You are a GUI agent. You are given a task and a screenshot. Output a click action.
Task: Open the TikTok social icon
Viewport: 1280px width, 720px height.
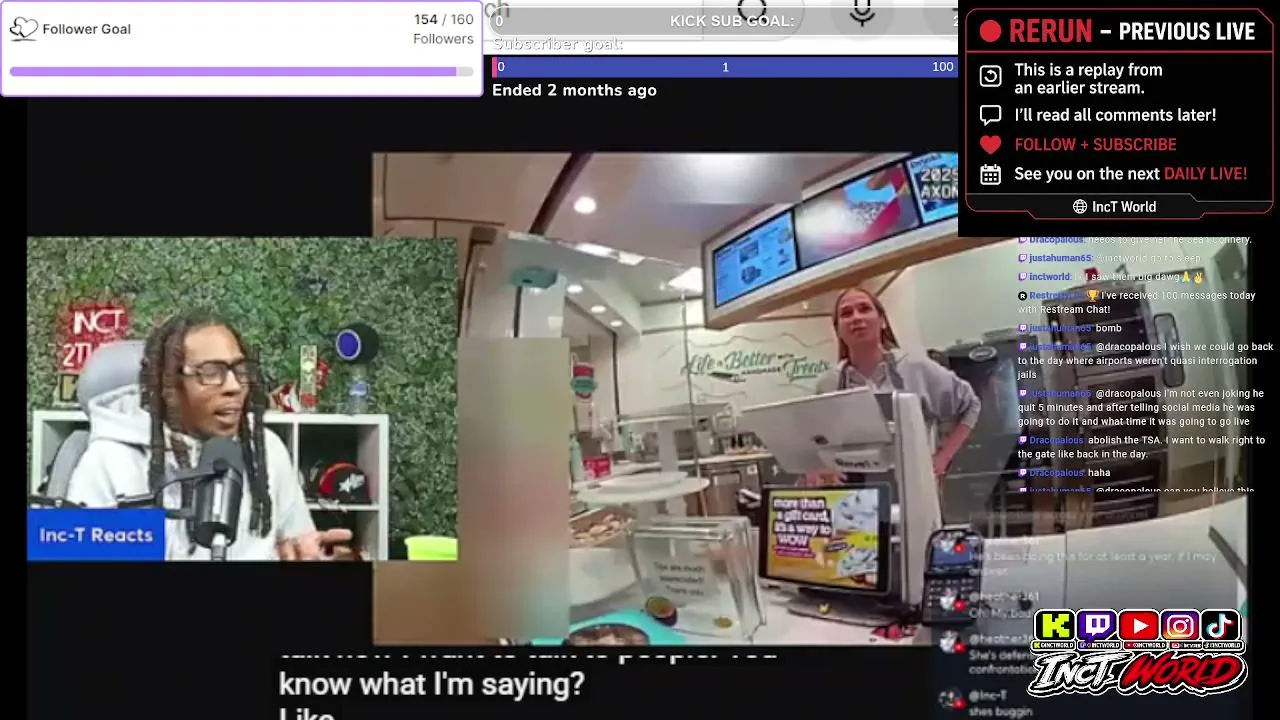coord(1221,626)
